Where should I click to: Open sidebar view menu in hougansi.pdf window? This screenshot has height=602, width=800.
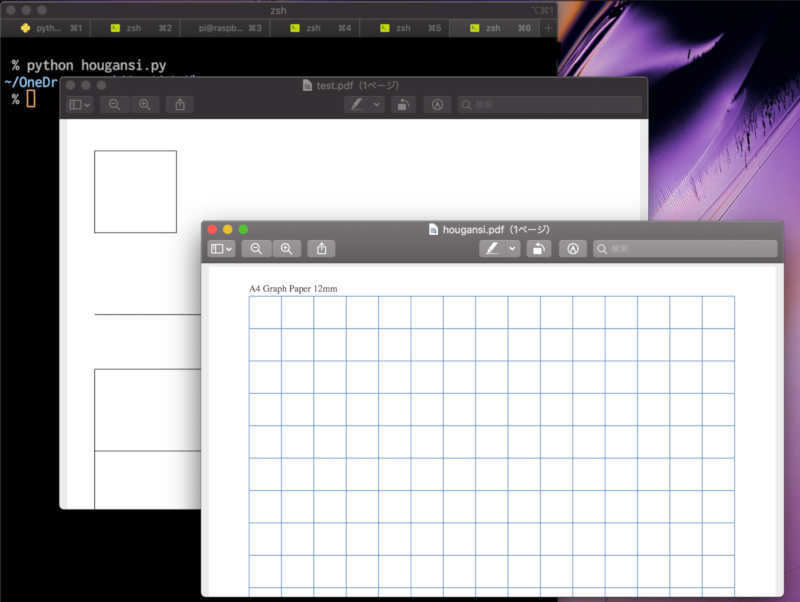click(x=221, y=248)
